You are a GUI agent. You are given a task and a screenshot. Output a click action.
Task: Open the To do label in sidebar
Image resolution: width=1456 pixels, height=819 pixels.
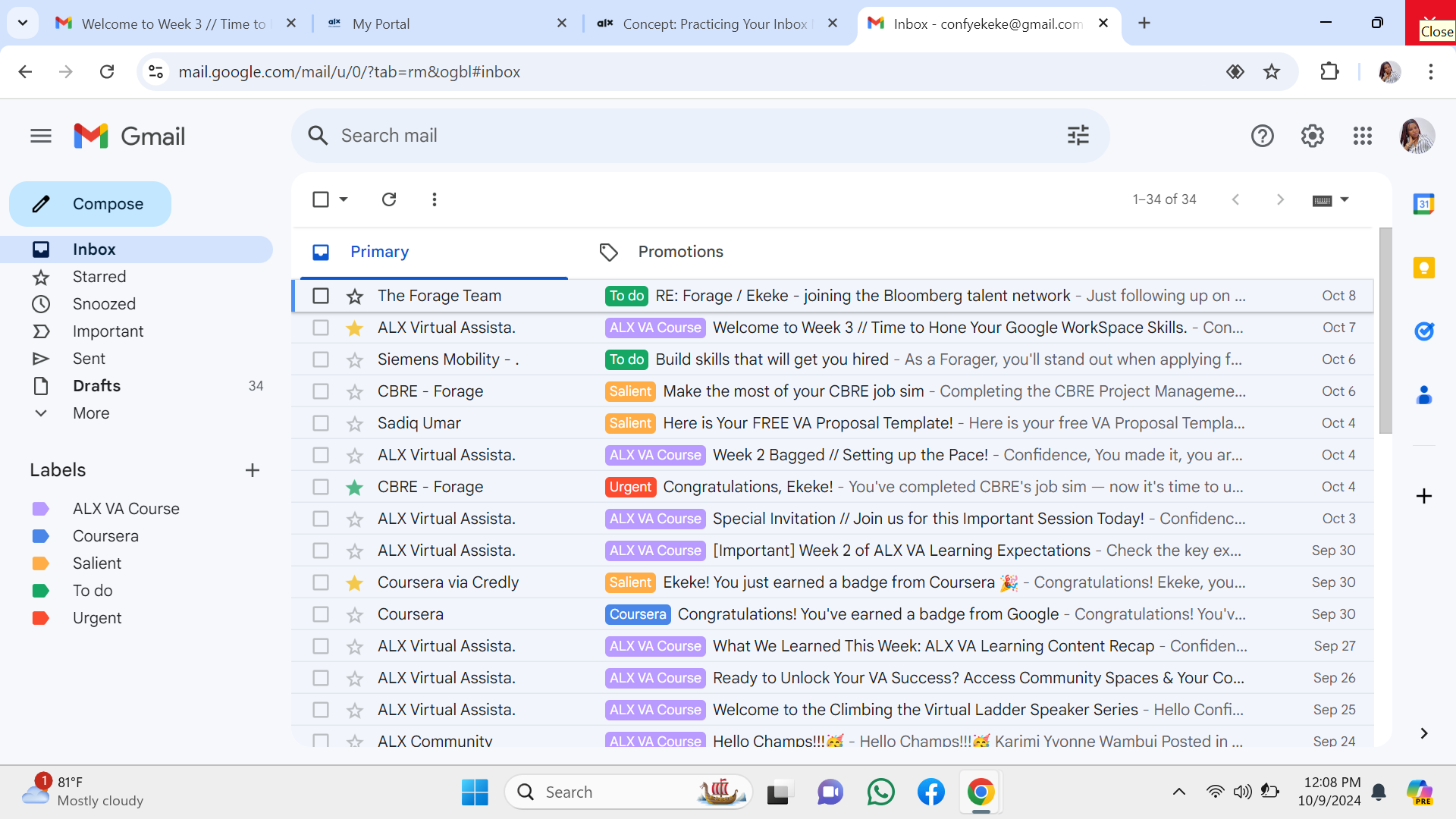pos(93,591)
